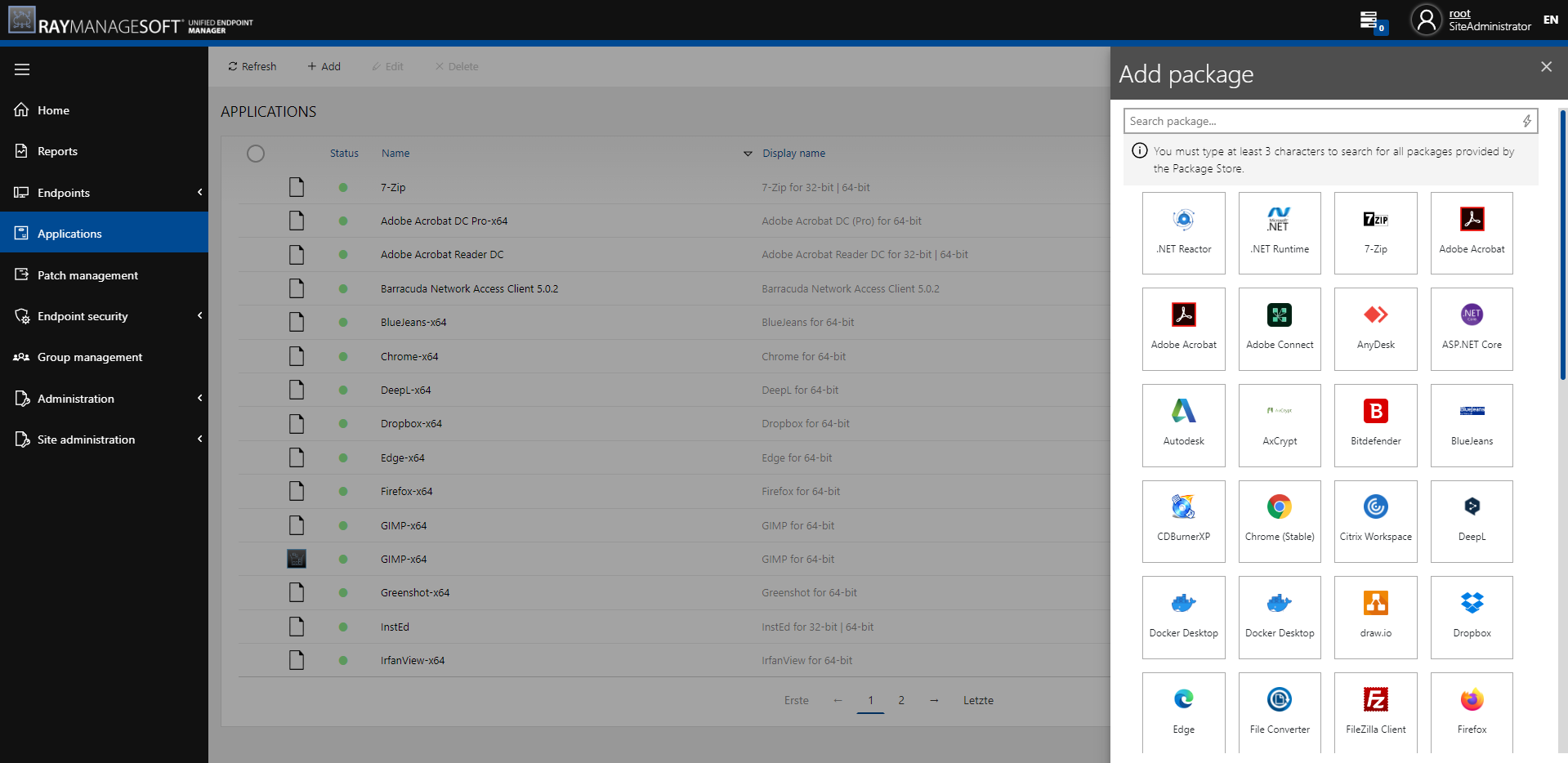Select the AnyDesk package tile
The height and width of the screenshot is (763, 1568).
click(x=1375, y=329)
